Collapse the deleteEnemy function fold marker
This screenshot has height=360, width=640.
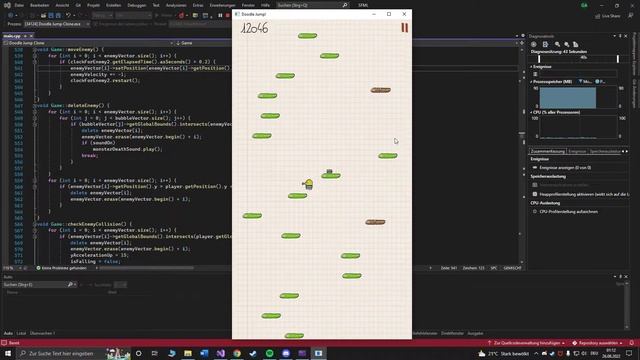tap(35, 105)
